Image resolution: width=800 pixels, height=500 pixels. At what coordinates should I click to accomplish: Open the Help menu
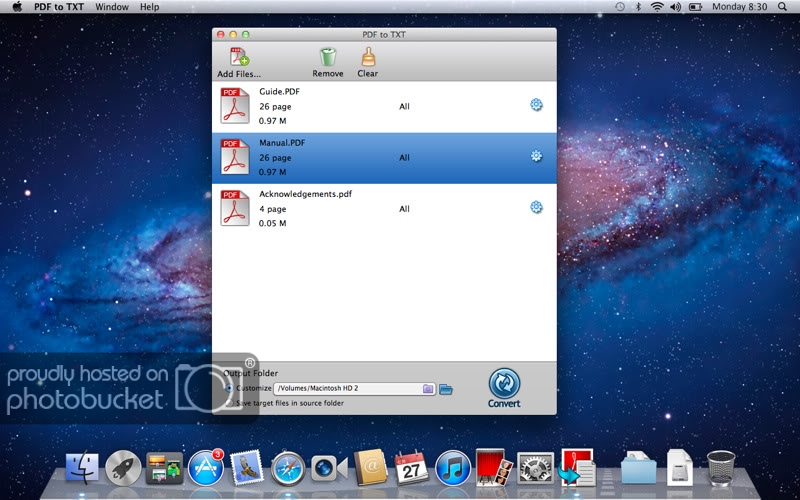click(x=149, y=7)
